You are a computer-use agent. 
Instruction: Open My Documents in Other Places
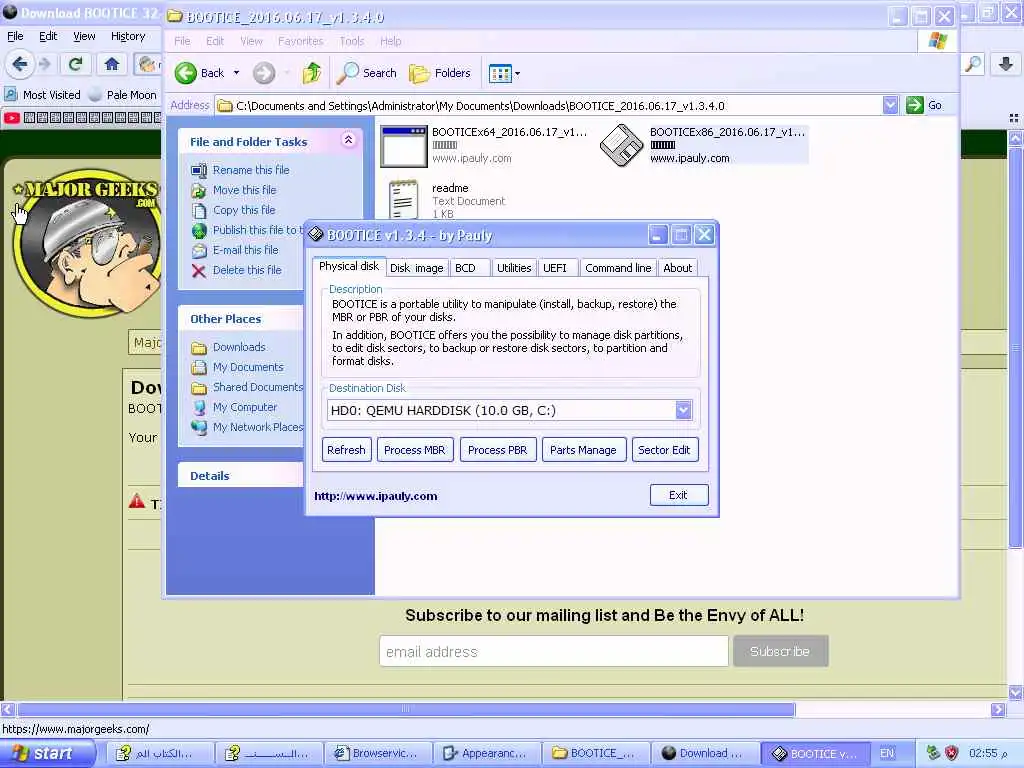click(x=248, y=368)
